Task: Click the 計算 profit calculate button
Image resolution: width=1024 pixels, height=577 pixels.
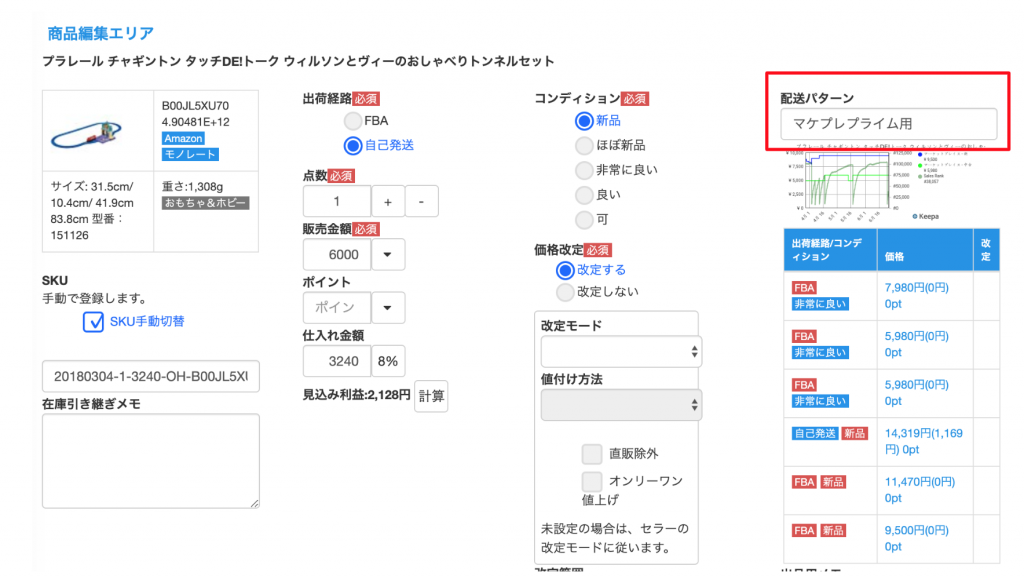Action: (431, 396)
